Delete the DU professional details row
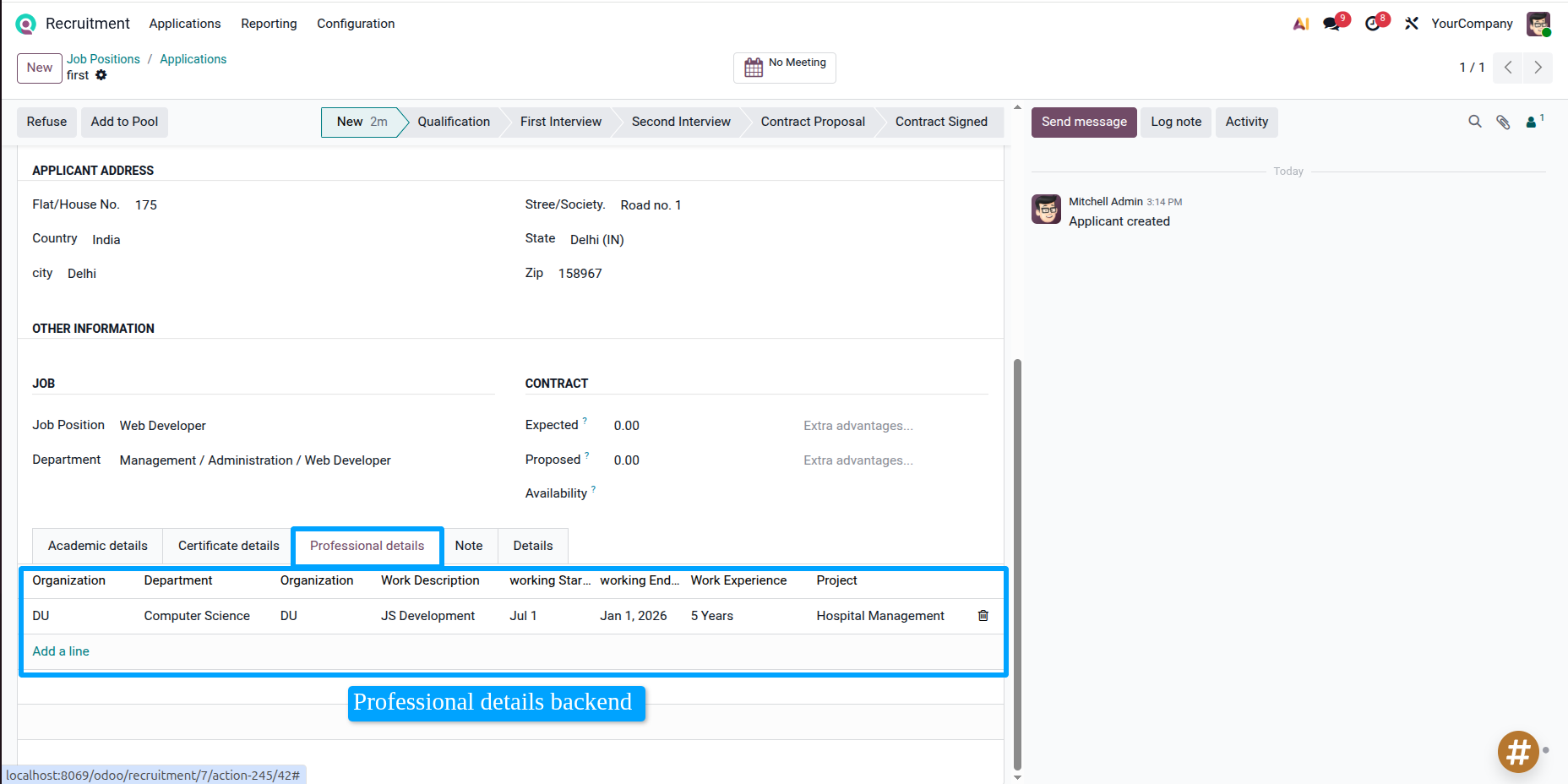Image resolution: width=1568 pixels, height=784 pixels. (983, 616)
